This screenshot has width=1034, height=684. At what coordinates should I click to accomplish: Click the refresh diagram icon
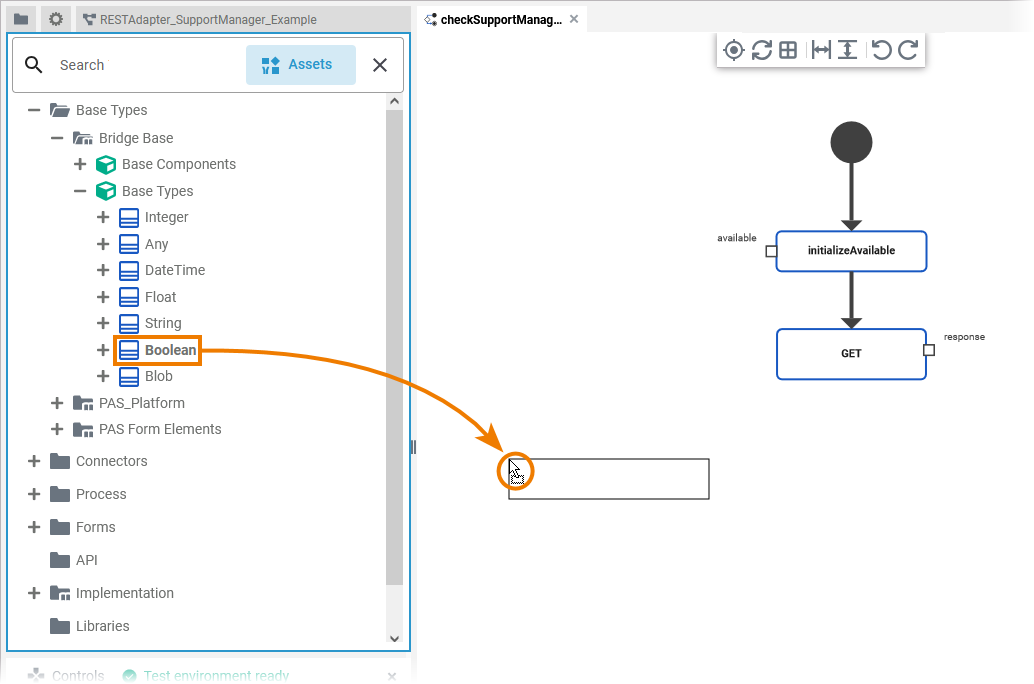(x=762, y=50)
